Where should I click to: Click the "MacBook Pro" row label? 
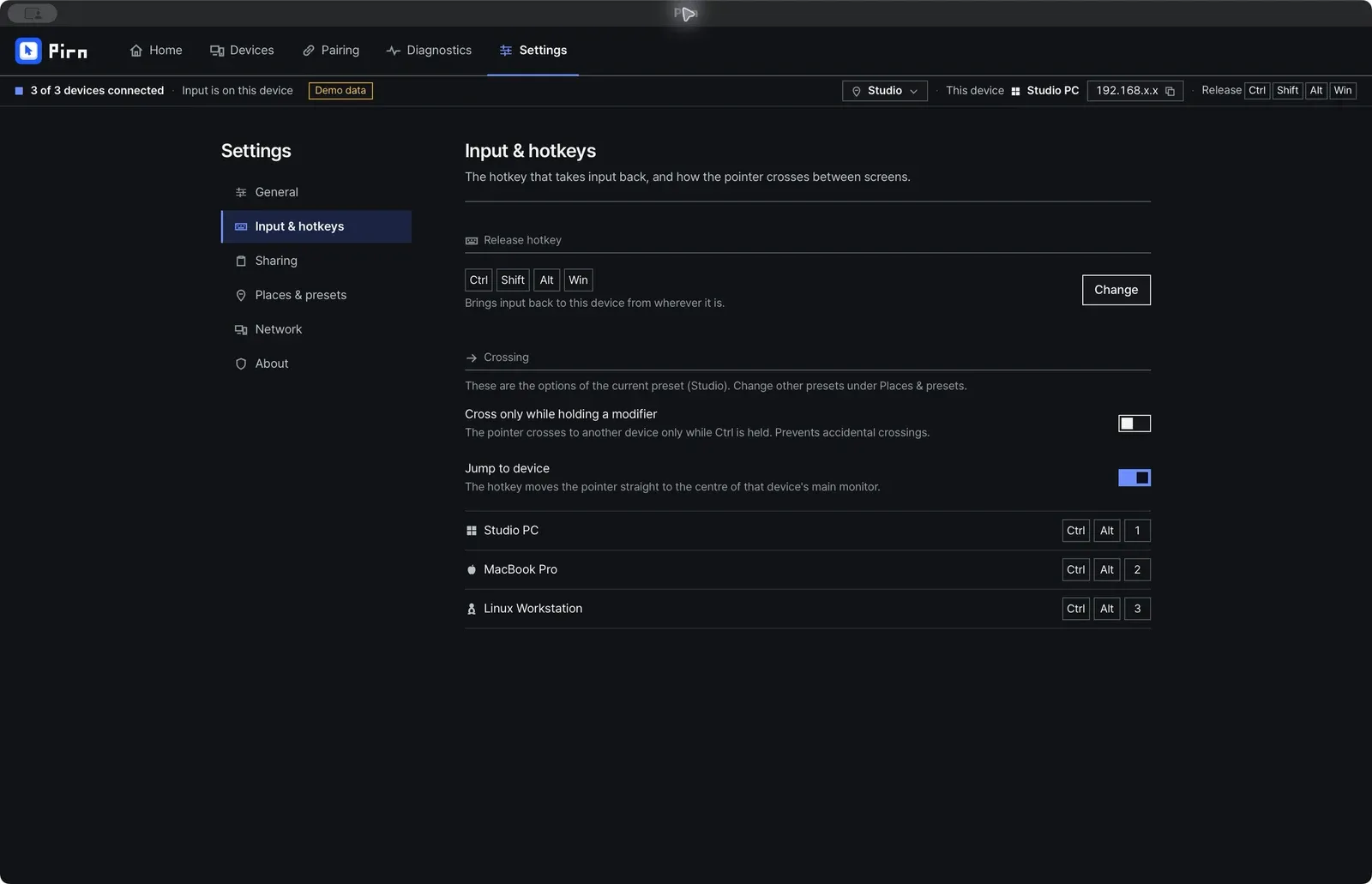tap(521, 569)
